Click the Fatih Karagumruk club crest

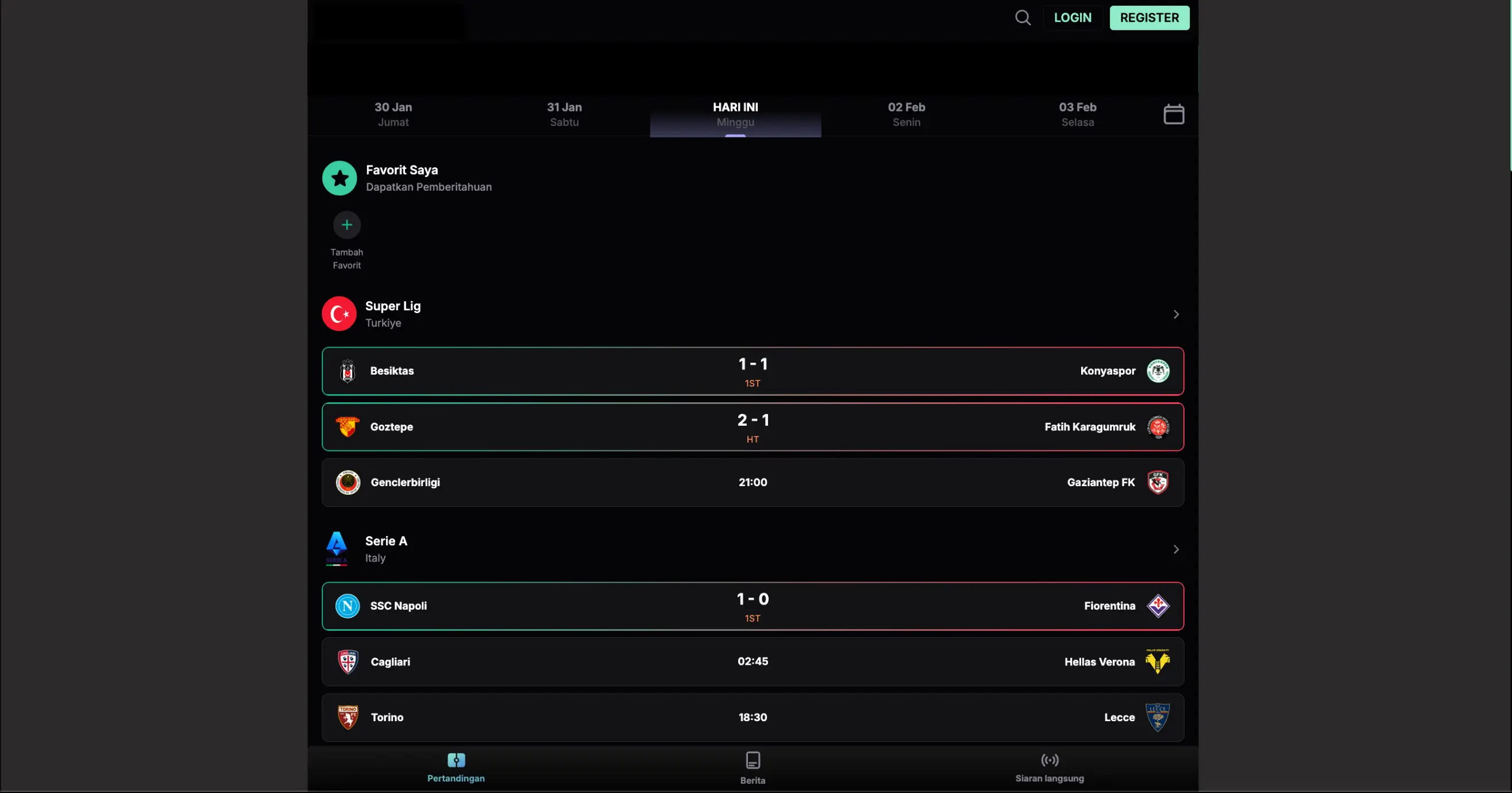[1158, 427]
